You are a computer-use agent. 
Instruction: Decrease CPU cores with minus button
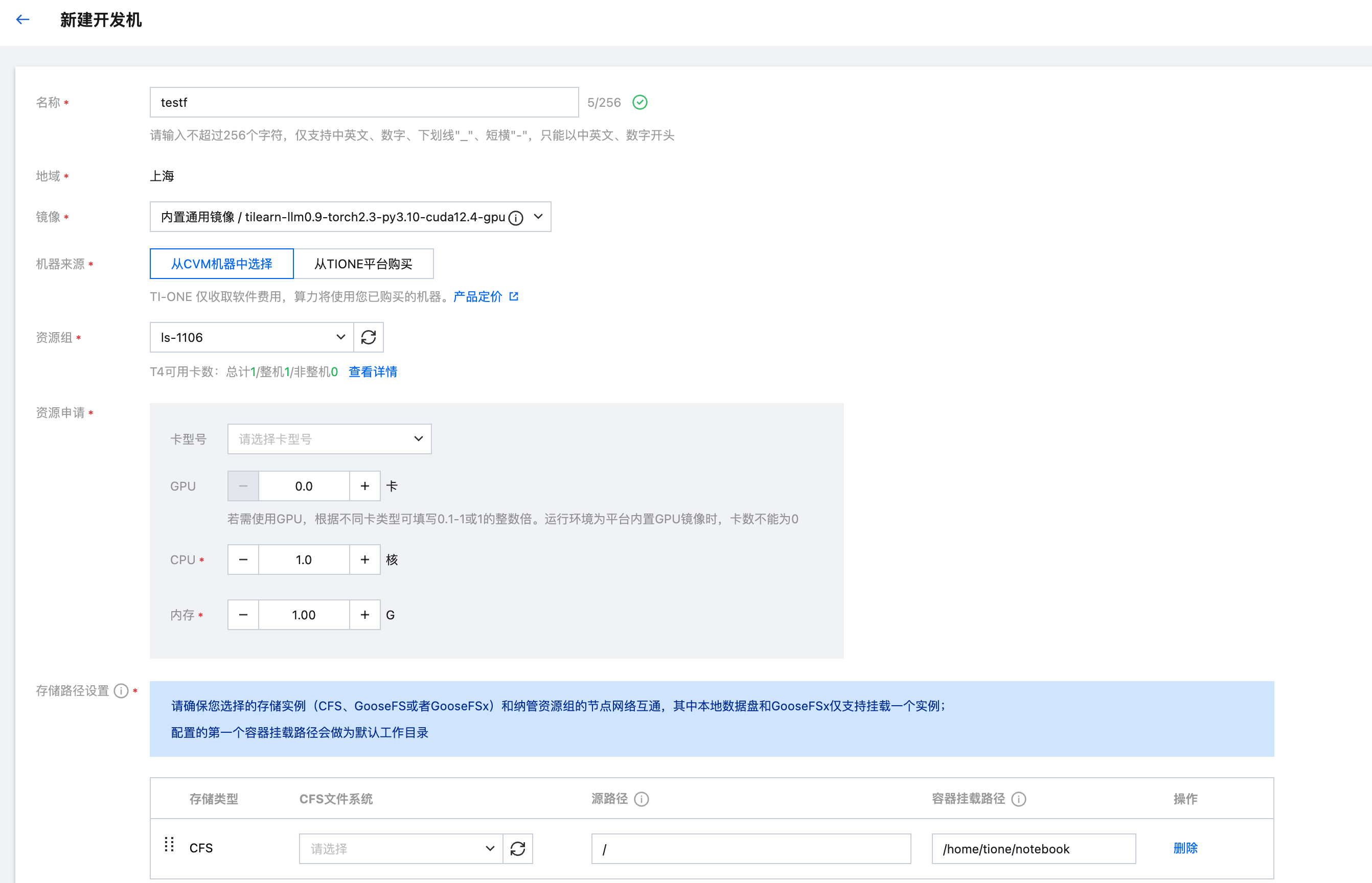pyautogui.click(x=243, y=560)
